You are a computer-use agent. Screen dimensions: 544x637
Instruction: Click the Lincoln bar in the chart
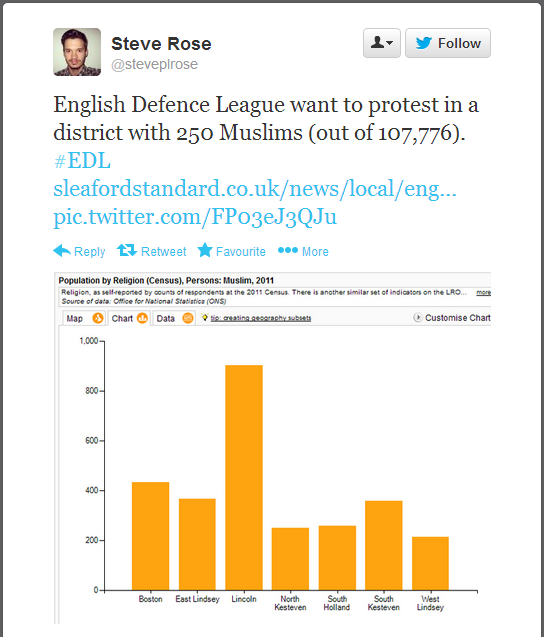point(244,477)
